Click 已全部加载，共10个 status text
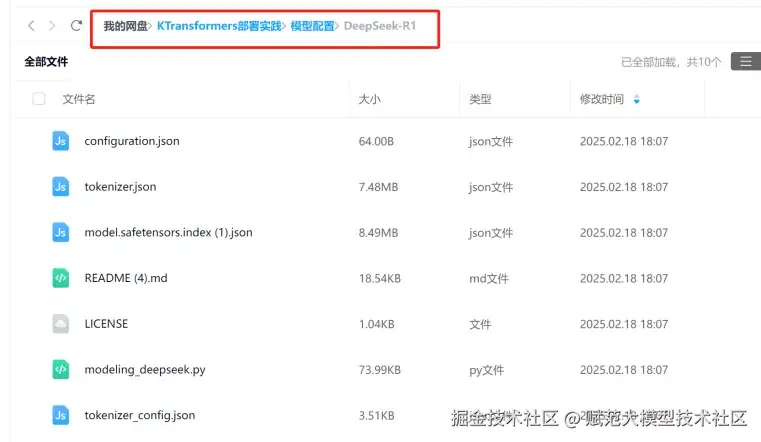 [x=671, y=62]
